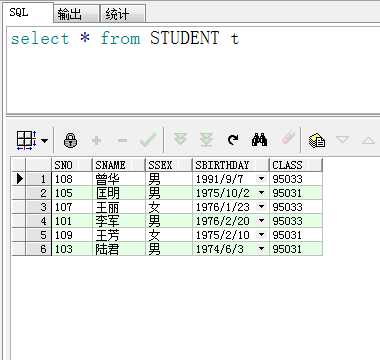Screen dimensions: 380x360
Task: Select row 1 via its number
Action: pyautogui.click(x=38, y=179)
